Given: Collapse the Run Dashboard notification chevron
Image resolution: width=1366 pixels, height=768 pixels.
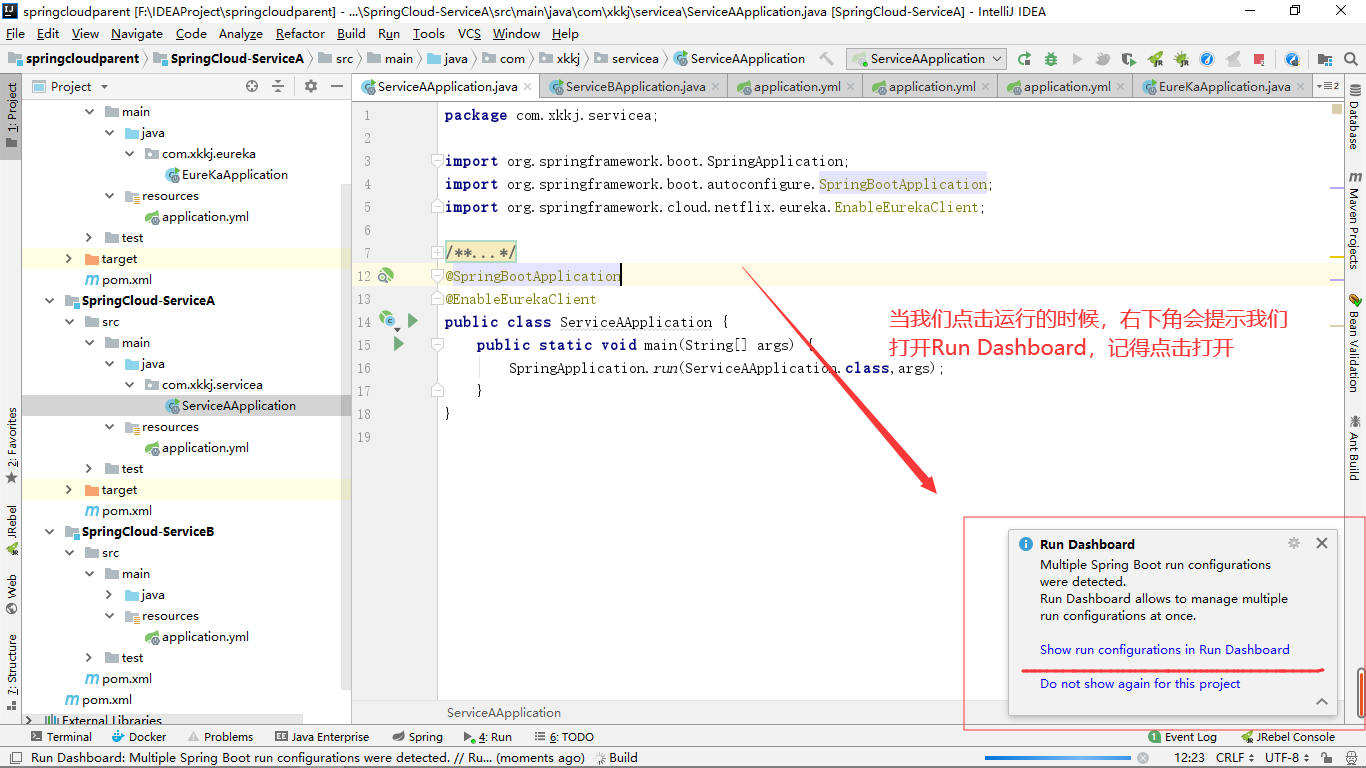Looking at the screenshot, I should pyautogui.click(x=1322, y=702).
